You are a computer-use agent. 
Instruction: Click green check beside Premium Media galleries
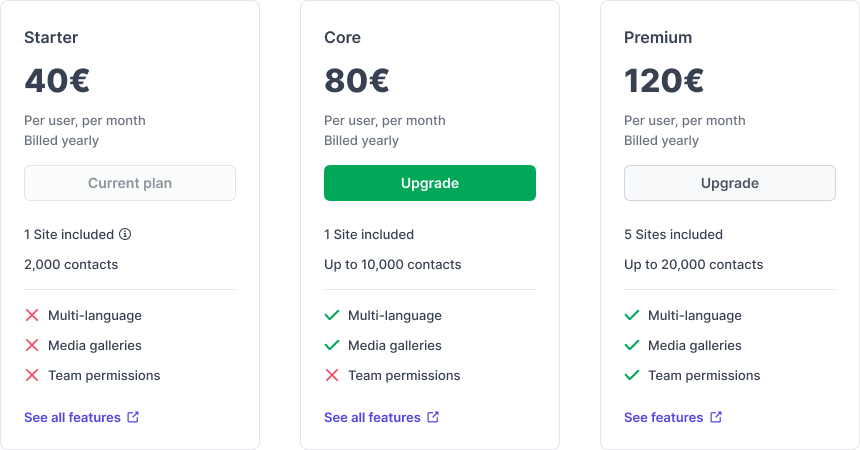[x=632, y=345]
